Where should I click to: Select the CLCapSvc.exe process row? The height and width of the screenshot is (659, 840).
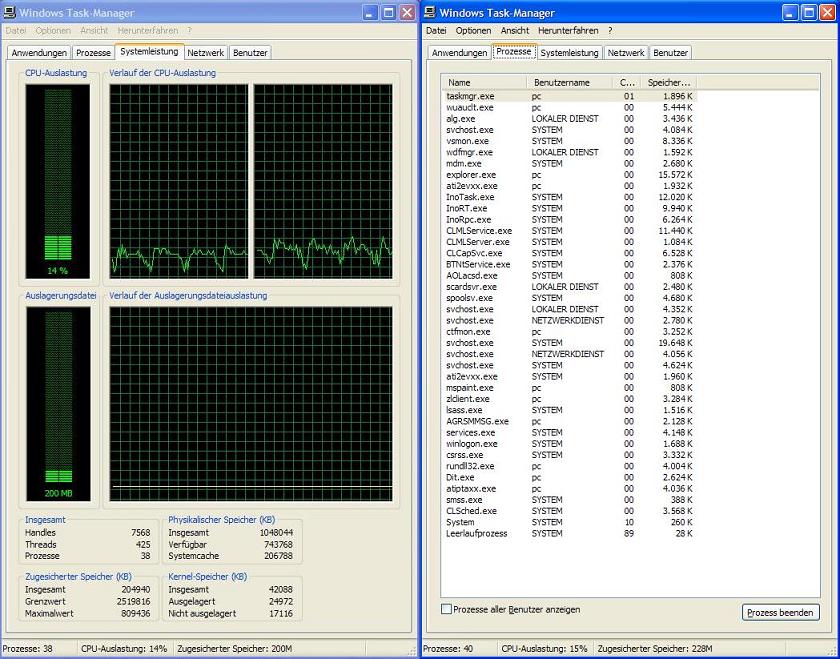click(x=569, y=253)
